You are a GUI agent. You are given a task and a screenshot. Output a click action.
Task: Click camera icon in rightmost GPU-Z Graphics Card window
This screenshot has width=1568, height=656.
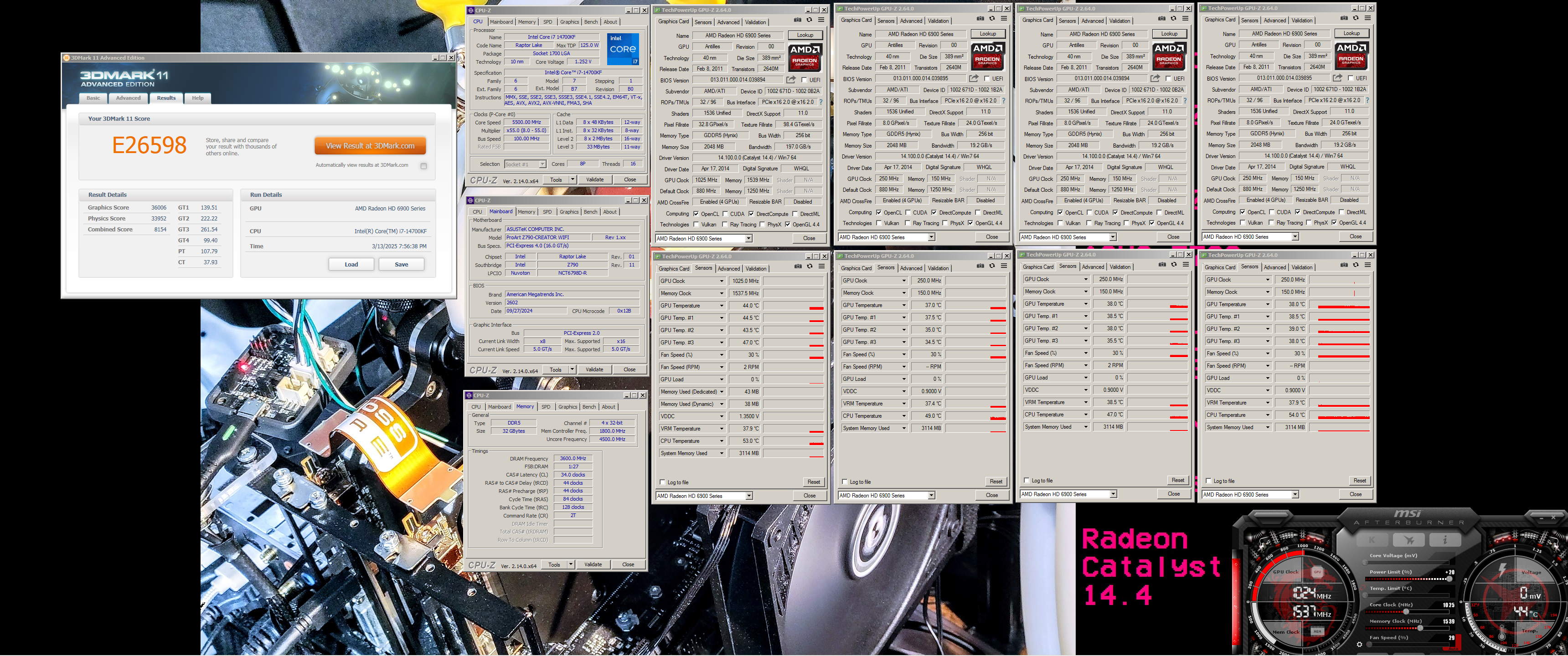pyautogui.click(x=1344, y=18)
